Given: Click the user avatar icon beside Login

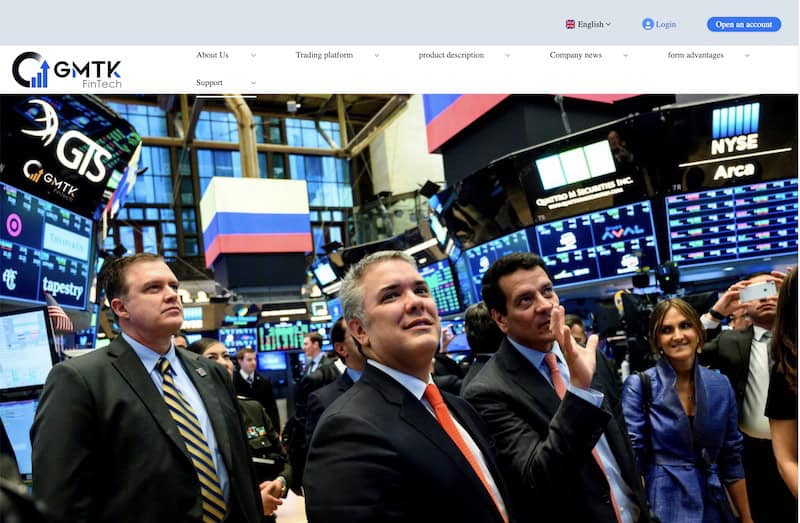Looking at the screenshot, I should 648,24.
